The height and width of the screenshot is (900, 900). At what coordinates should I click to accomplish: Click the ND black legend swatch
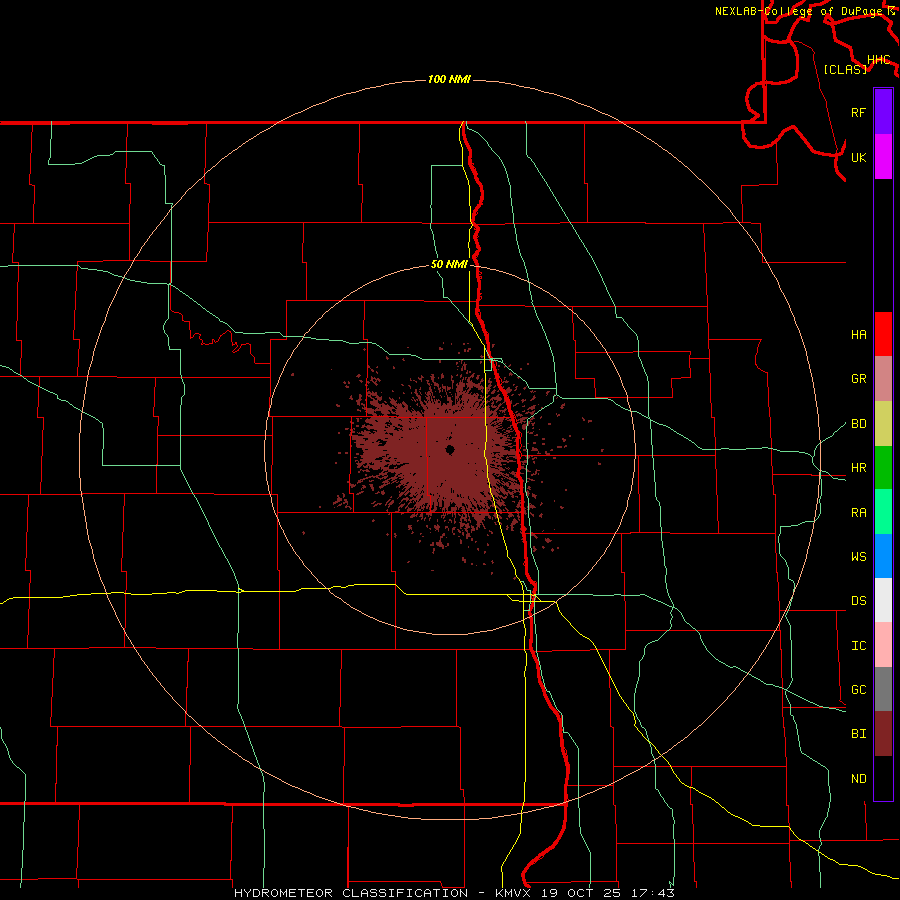883,778
